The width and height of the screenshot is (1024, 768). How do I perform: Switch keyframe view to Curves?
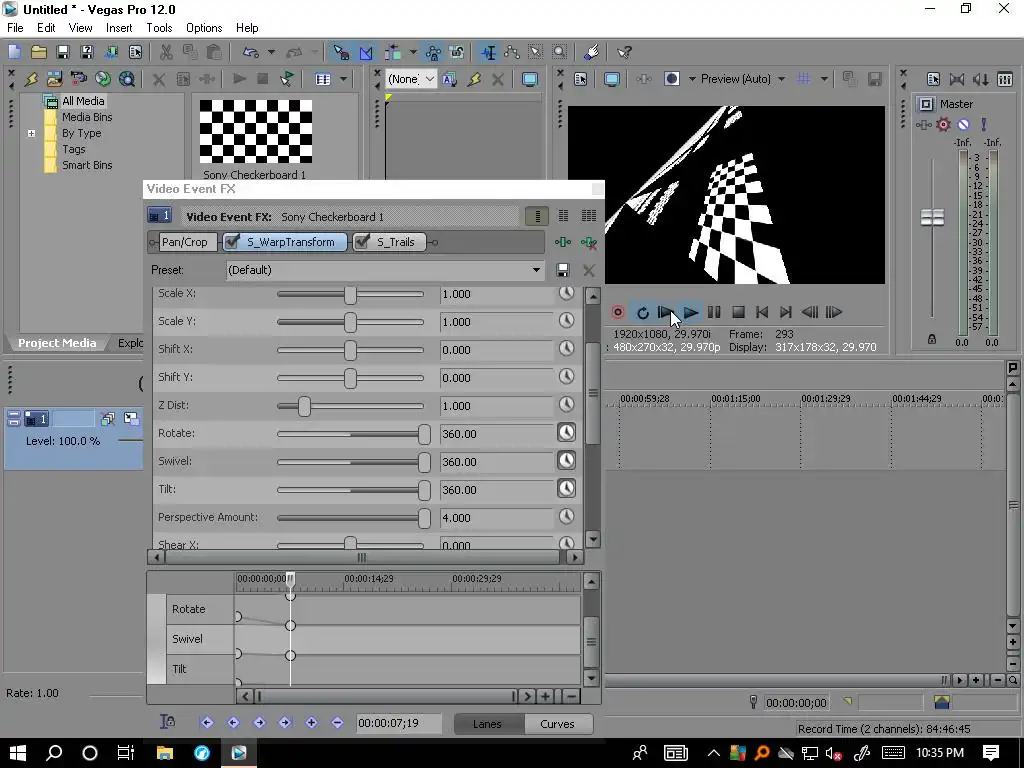point(557,724)
